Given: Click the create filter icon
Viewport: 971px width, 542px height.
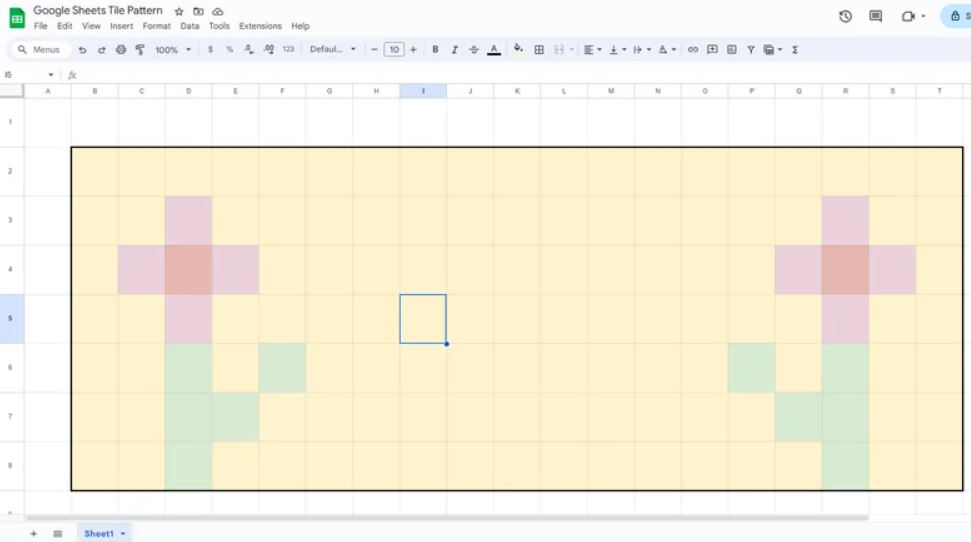Looking at the screenshot, I should tap(751, 50).
